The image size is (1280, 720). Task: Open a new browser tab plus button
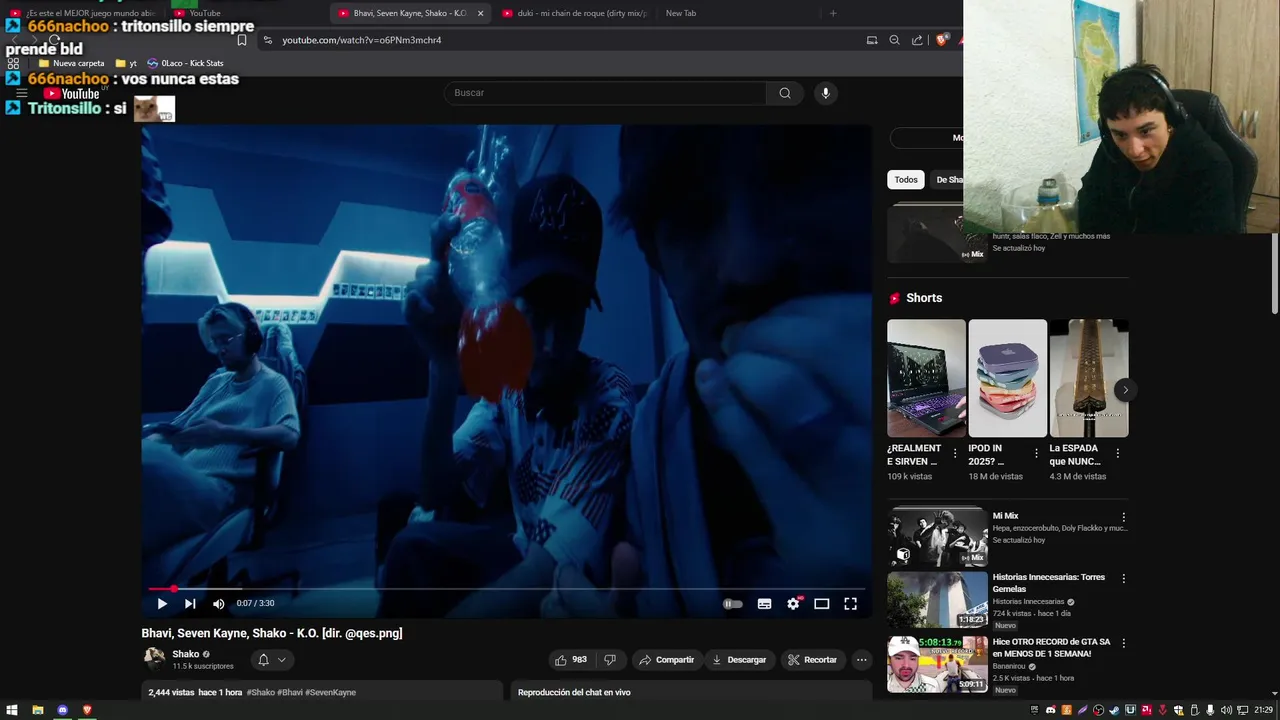(833, 13)
